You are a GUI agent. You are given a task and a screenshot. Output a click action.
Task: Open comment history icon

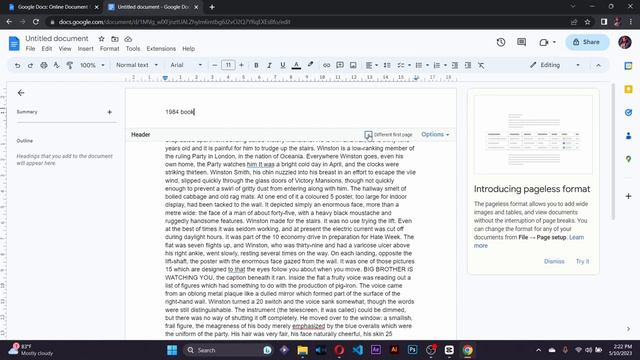tap(521, 42)
